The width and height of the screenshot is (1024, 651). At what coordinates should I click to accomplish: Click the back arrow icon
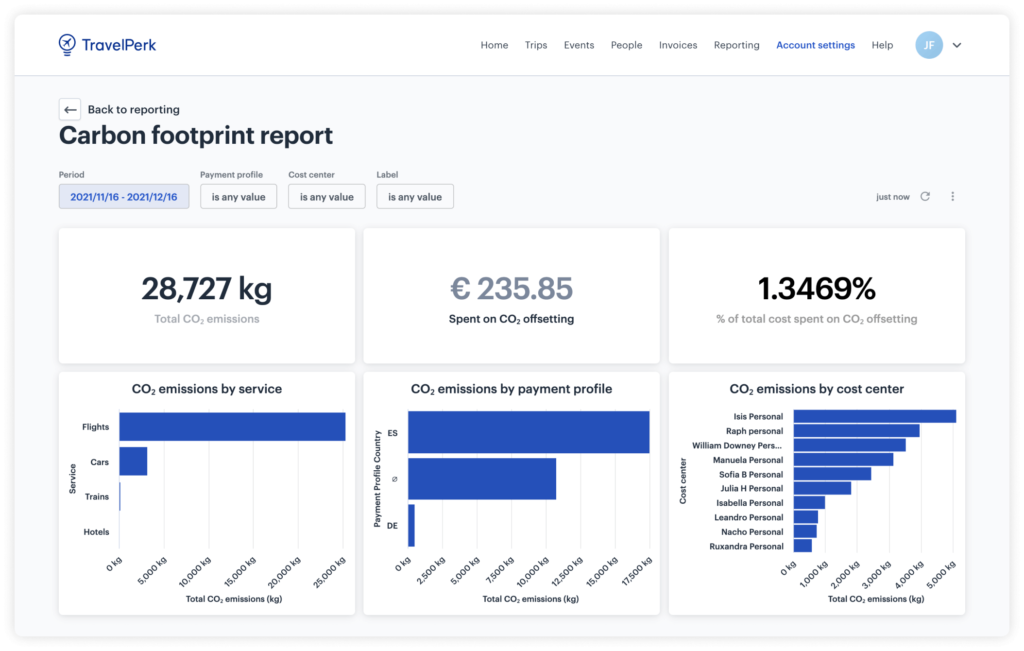[x=70, y=110]
